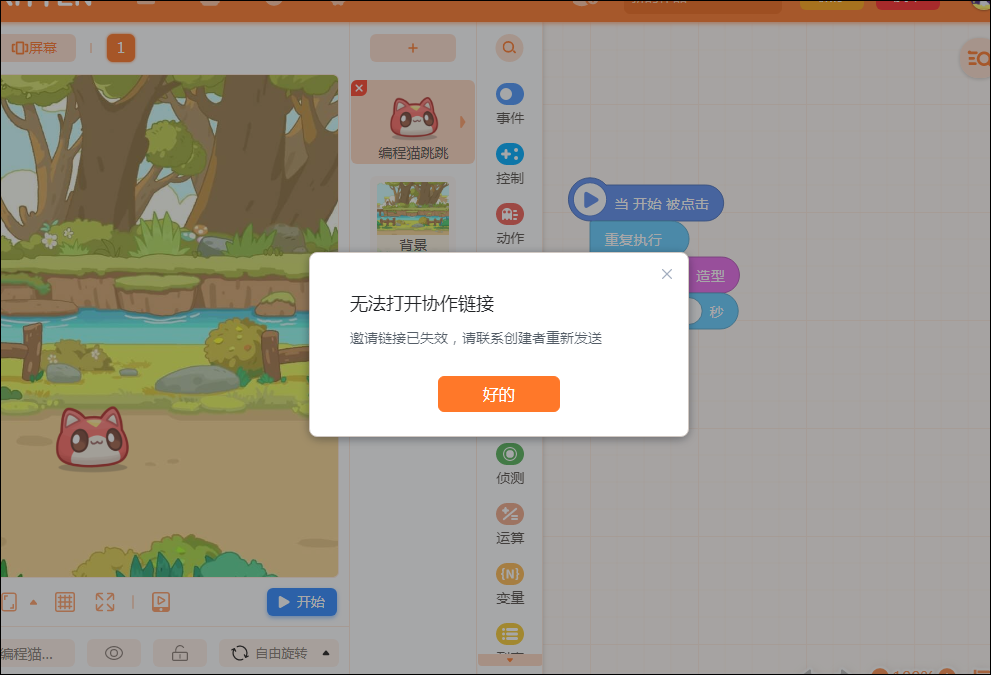This screenshot has height=675, width=991.
Task: Click the phone preview play icon
Action: (161, 602)
